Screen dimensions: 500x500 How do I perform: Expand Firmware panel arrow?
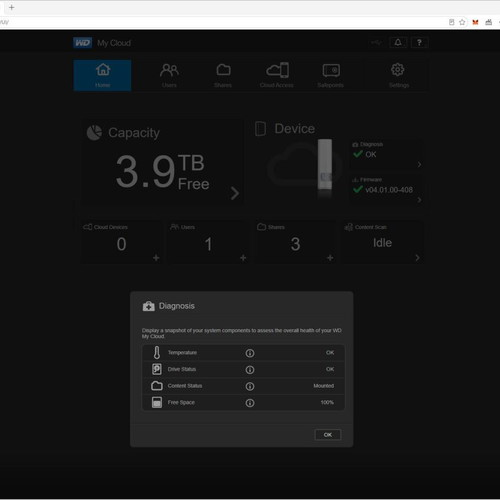pos(419,200)
